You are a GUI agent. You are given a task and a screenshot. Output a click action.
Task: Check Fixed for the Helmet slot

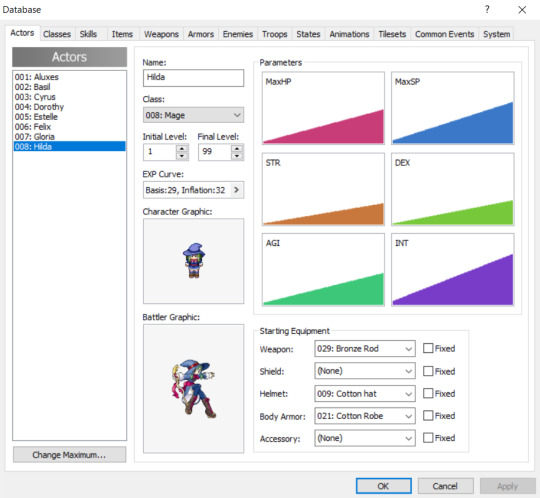coord(428,393)
